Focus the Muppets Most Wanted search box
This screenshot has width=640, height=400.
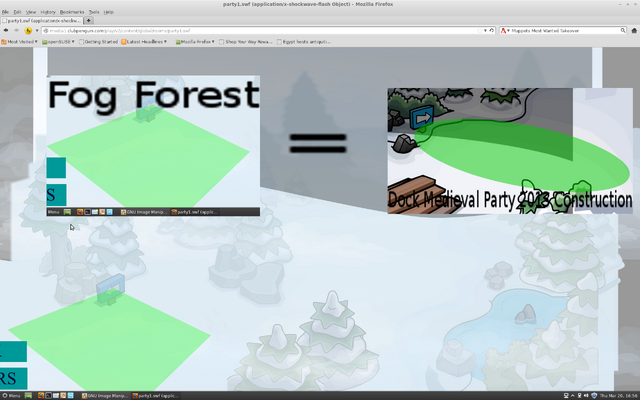pos(565,31)
